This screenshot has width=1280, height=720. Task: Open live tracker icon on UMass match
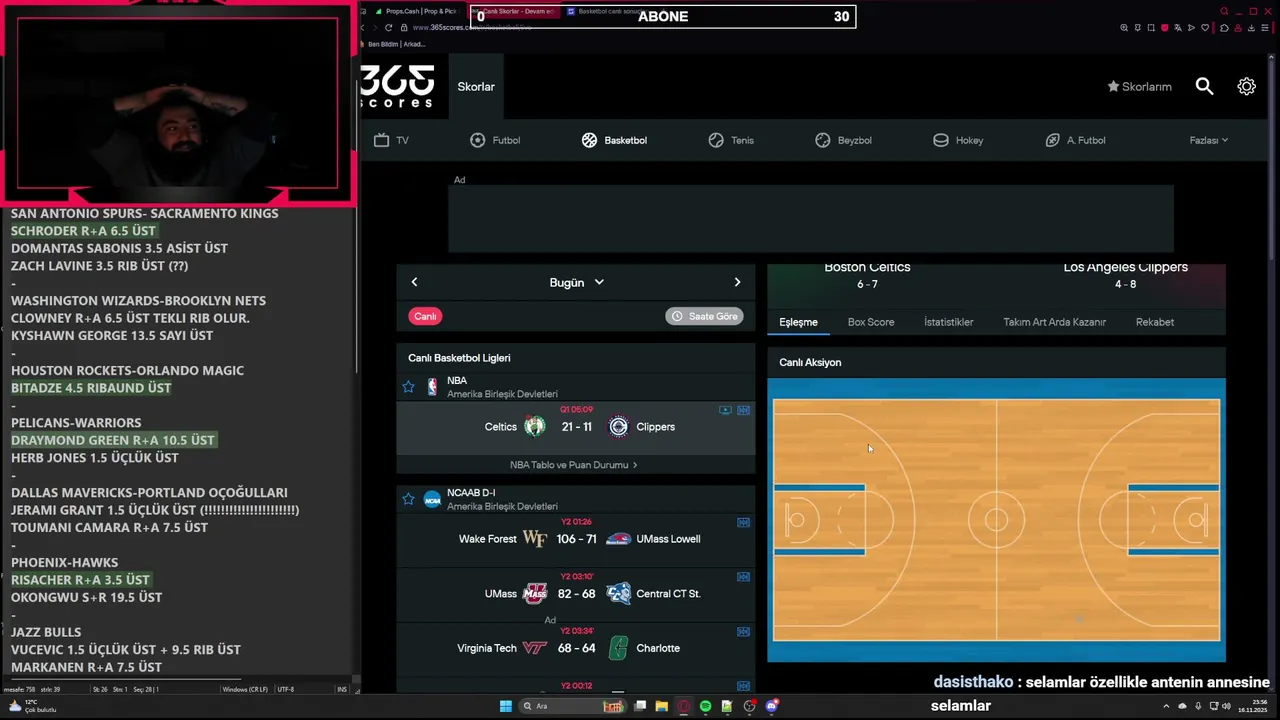743,576
